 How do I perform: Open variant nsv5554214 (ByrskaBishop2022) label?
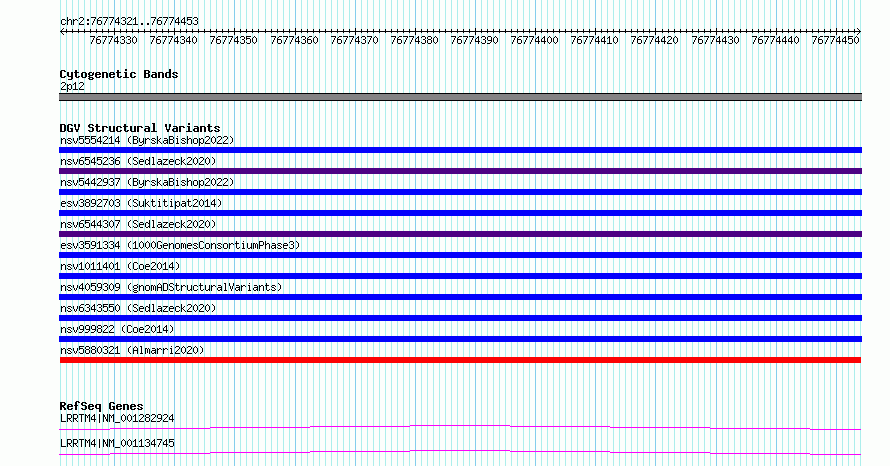pyautogui.click(x=147, y=140)
